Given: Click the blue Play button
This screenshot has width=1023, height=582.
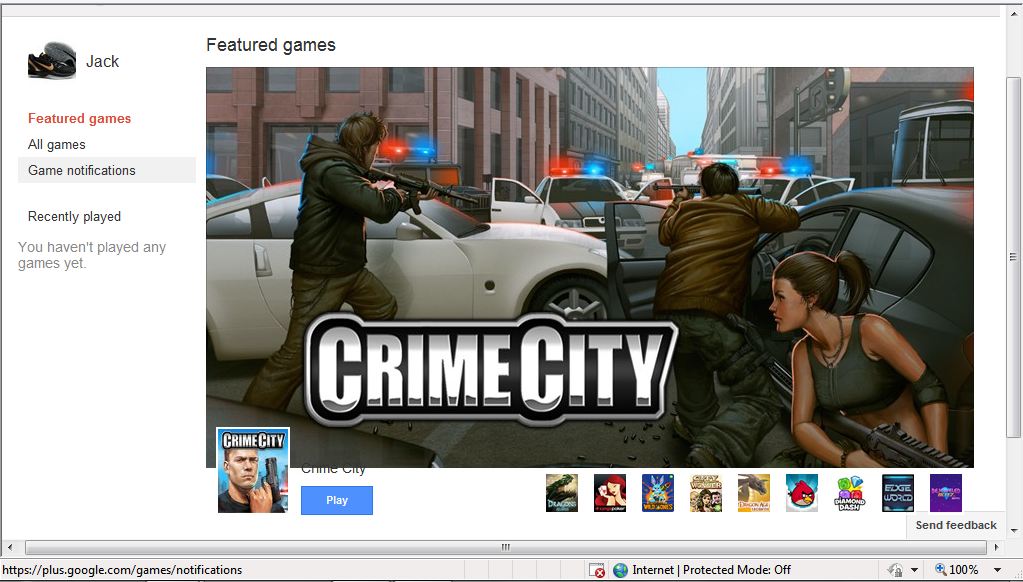Looking at the screenshot, I should click(337, 500).
